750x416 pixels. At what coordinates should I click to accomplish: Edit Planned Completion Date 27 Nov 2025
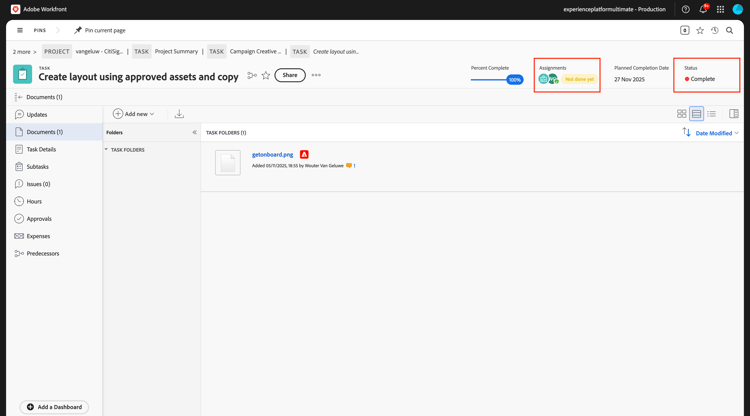[629, 79]
